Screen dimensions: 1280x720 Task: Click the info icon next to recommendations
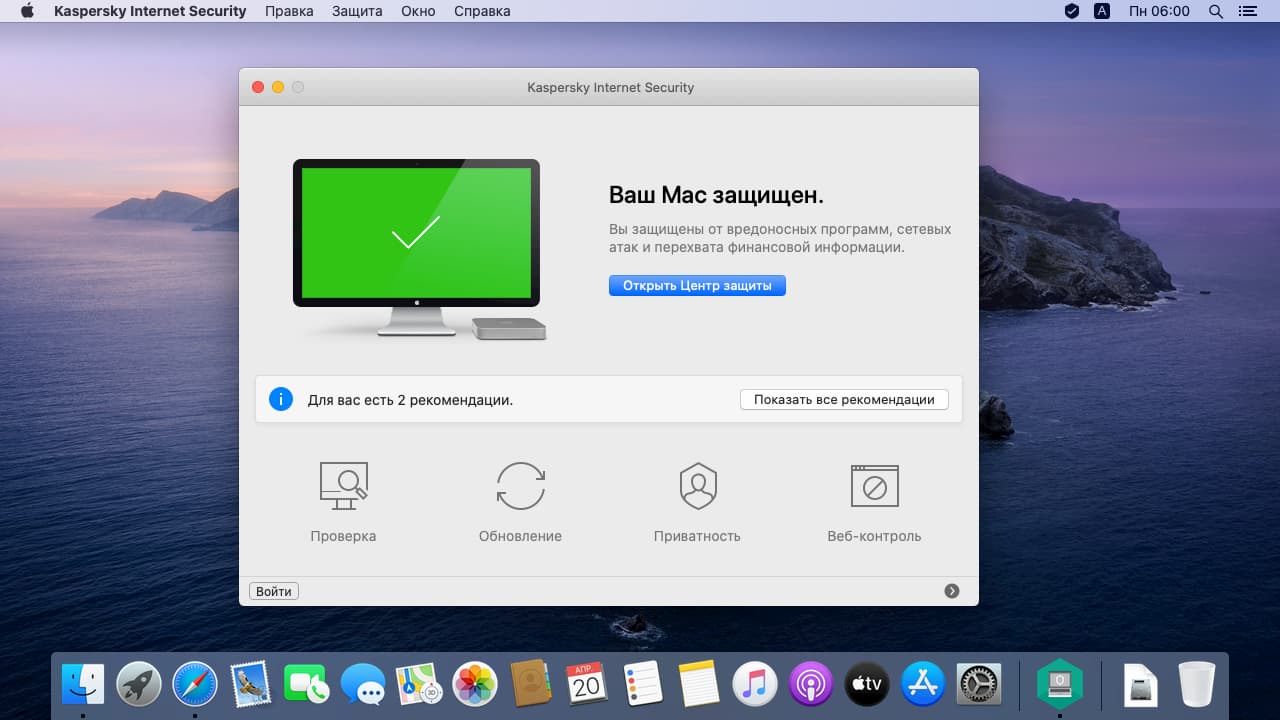(281, 399)
